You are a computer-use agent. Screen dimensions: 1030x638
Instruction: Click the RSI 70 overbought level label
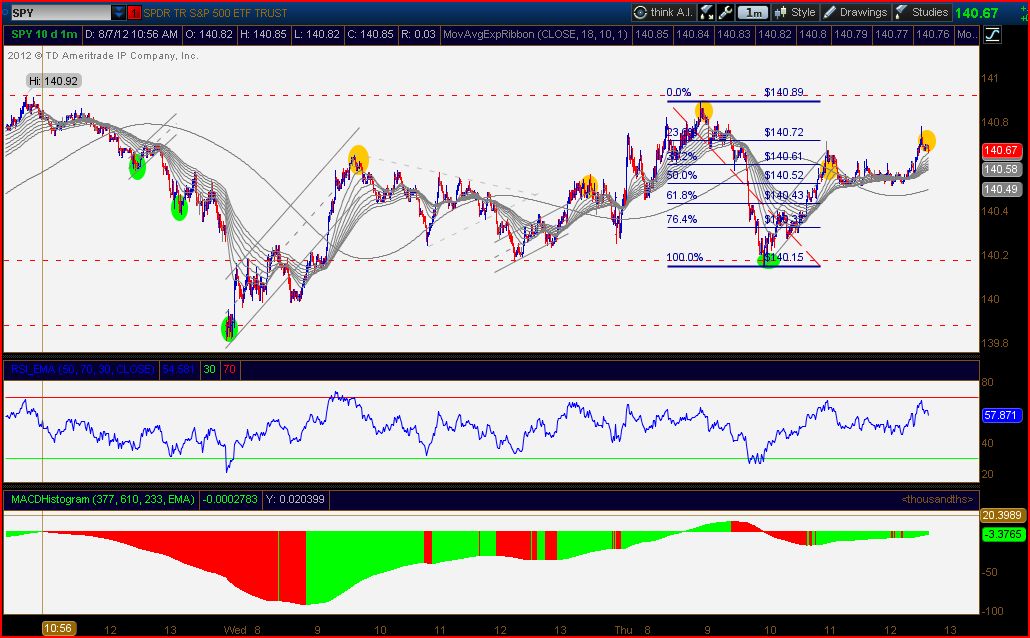click(x=229, y=369)
